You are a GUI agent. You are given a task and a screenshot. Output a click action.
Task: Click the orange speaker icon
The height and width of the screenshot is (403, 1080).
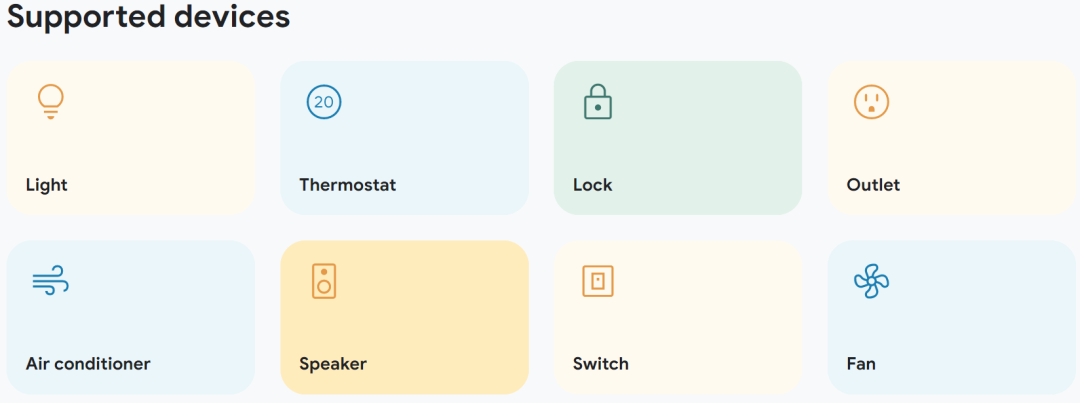[x=324, y=281]
